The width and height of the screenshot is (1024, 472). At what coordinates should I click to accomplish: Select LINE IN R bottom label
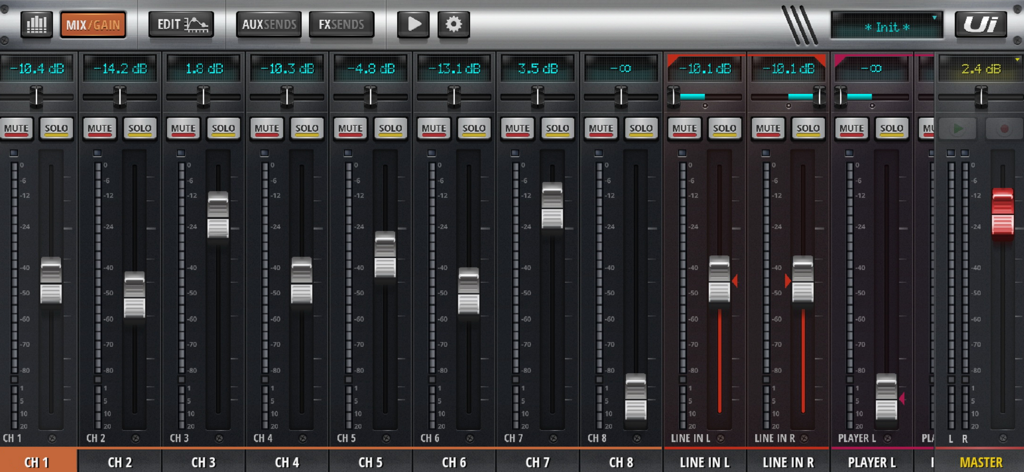click(x=789, y=462)
